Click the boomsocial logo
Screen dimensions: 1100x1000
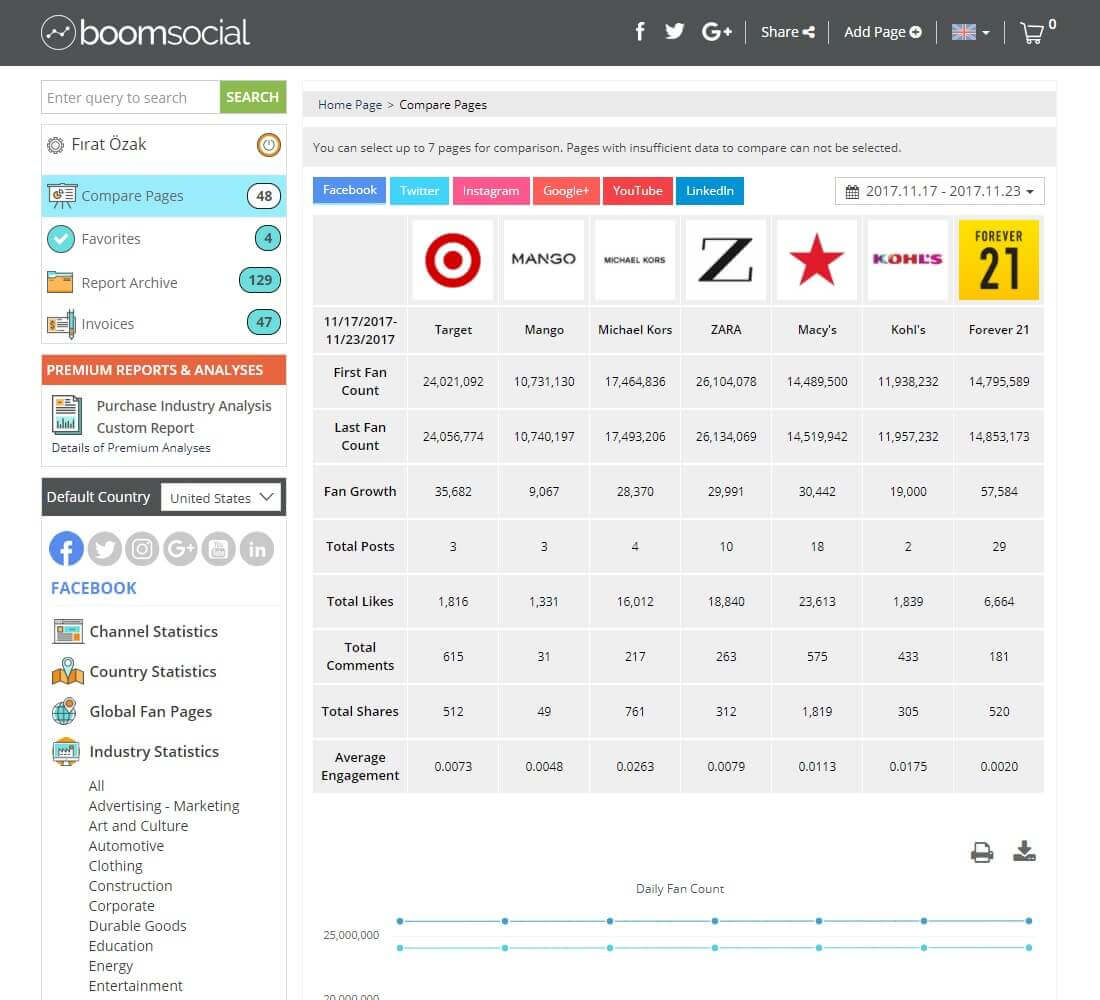tap(145, 32)
